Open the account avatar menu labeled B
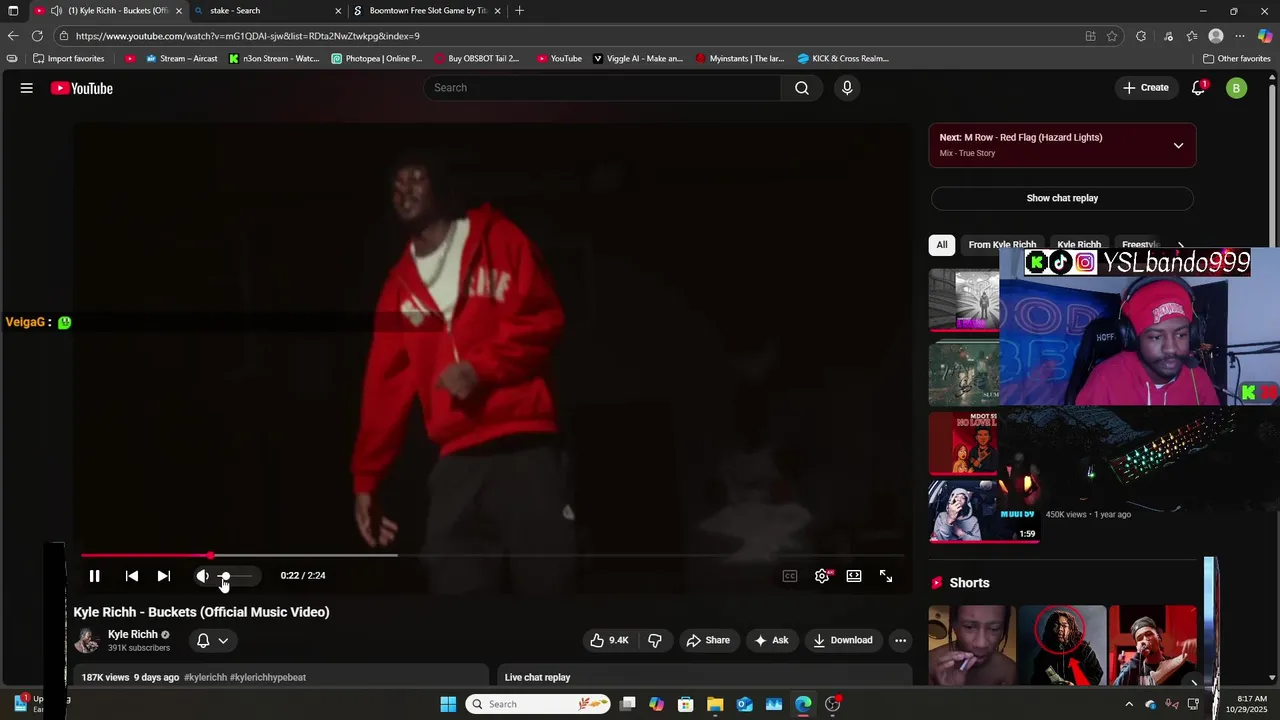The height and width of the screenshot is (720, 1280). tap(1237, 88)
